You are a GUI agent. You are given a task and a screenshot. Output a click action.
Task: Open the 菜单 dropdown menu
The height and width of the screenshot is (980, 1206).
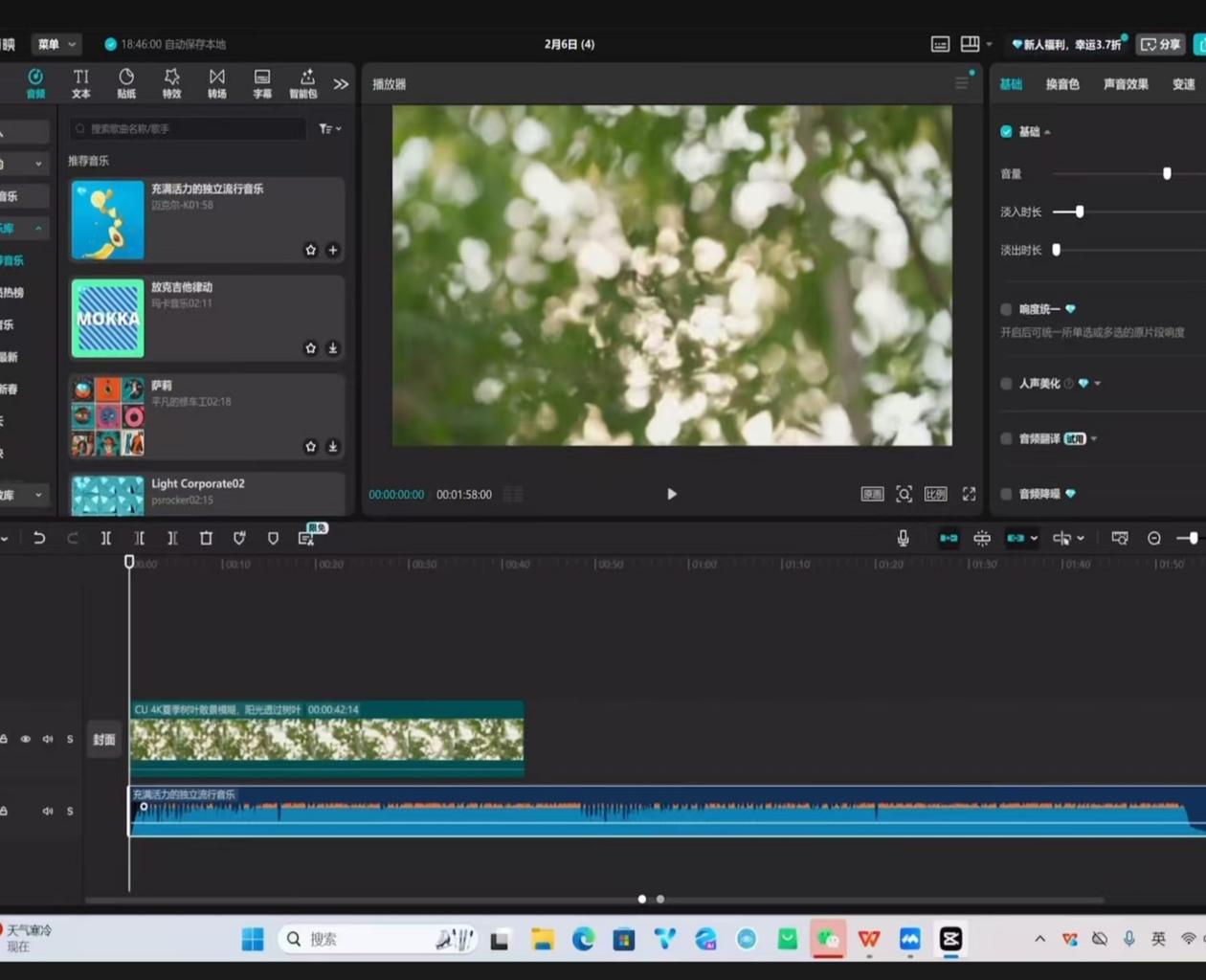tap(56, 44)
